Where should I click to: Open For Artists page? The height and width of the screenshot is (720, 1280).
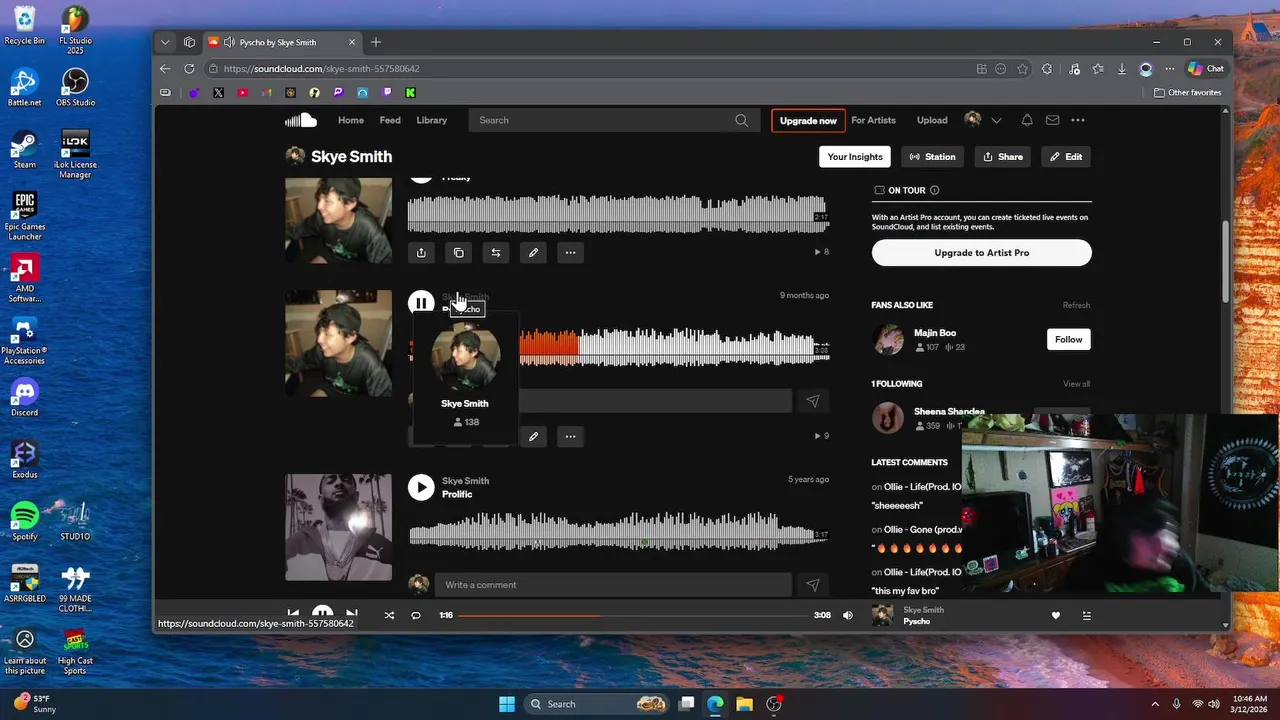click(x=873, y=120)
